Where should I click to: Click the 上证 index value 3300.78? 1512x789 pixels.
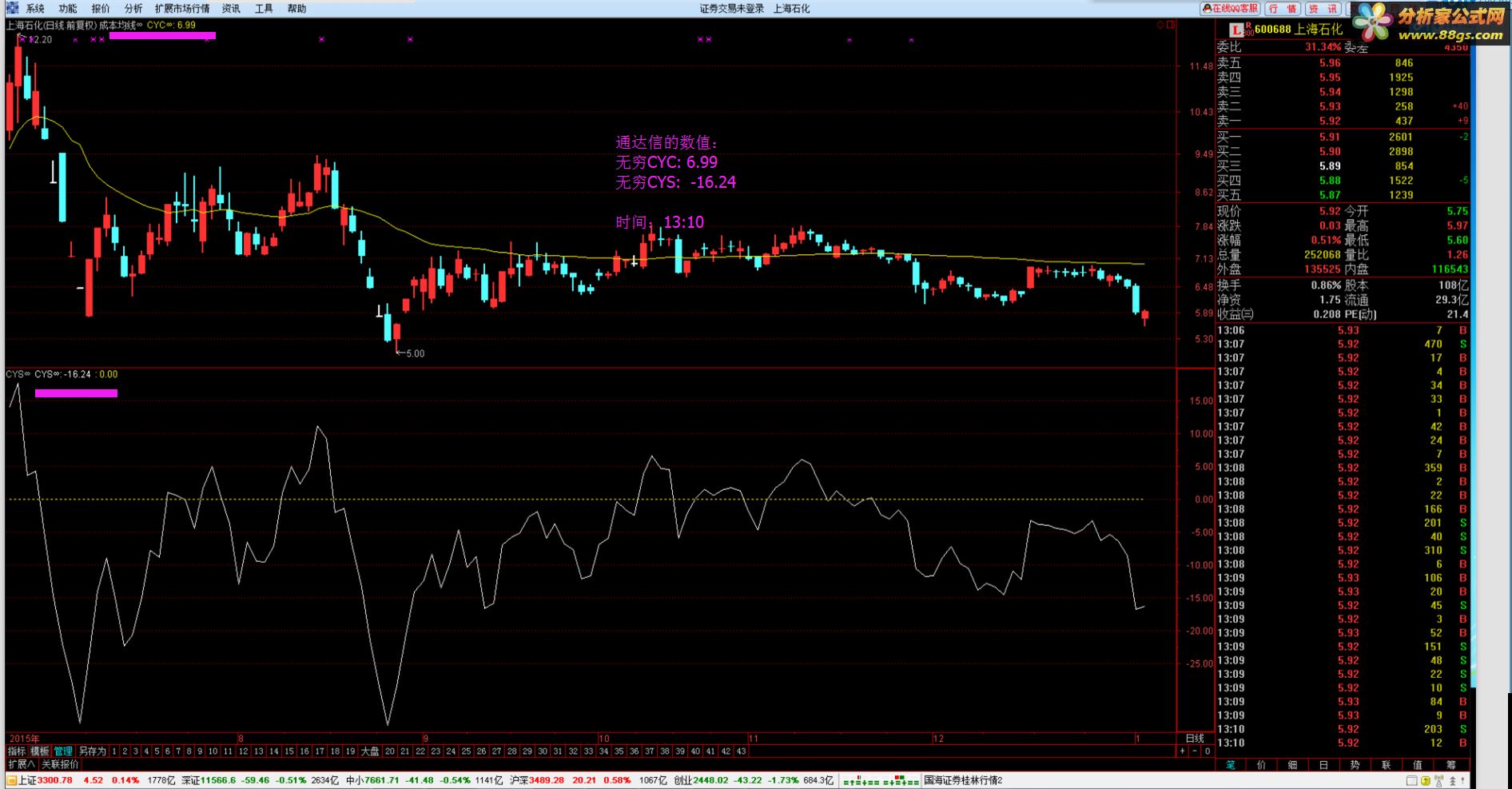coord(55,780)
